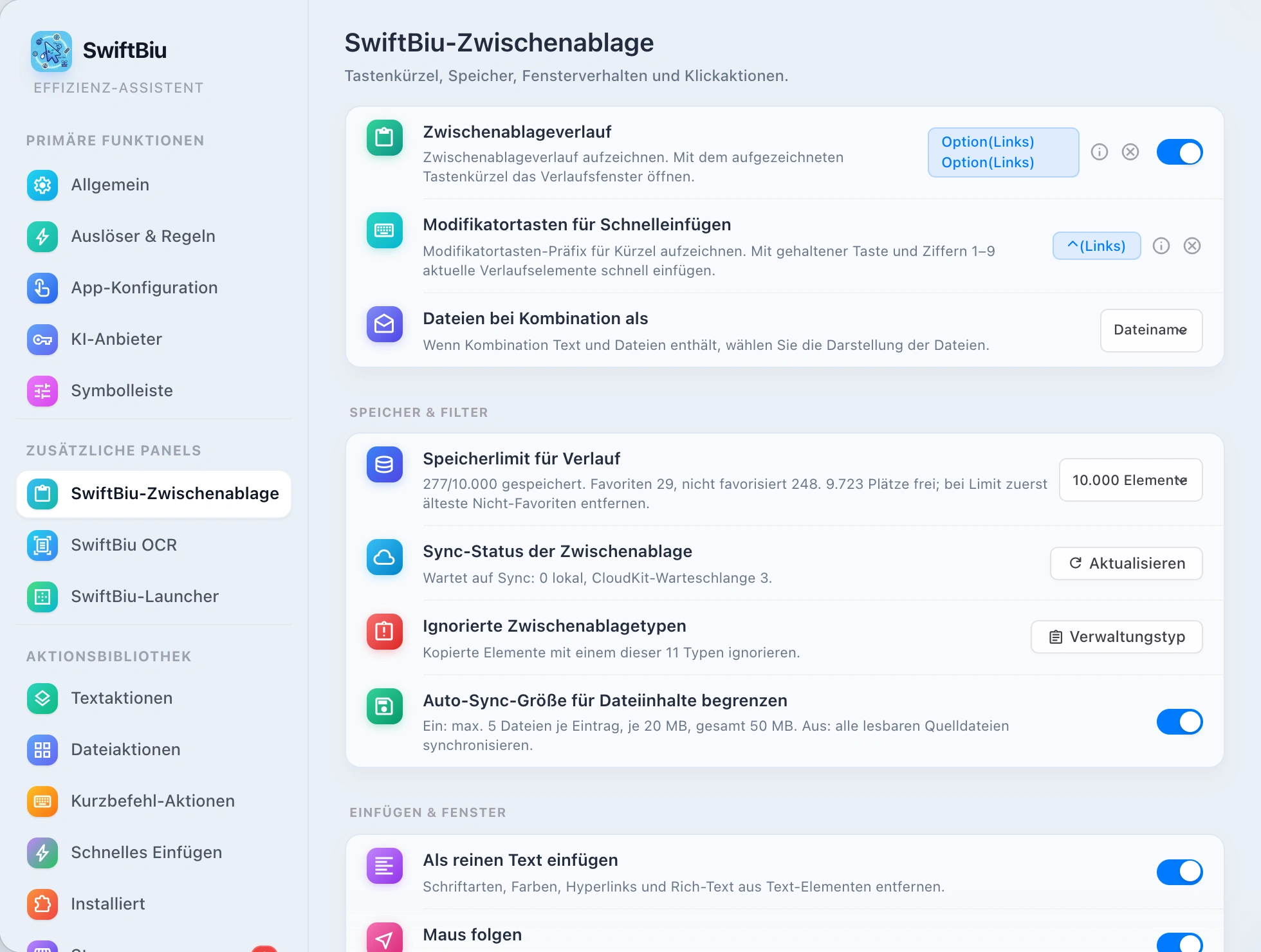Open Installiert section
Image resolution: width=1261 pixels, height=952 pixels.
154,904
